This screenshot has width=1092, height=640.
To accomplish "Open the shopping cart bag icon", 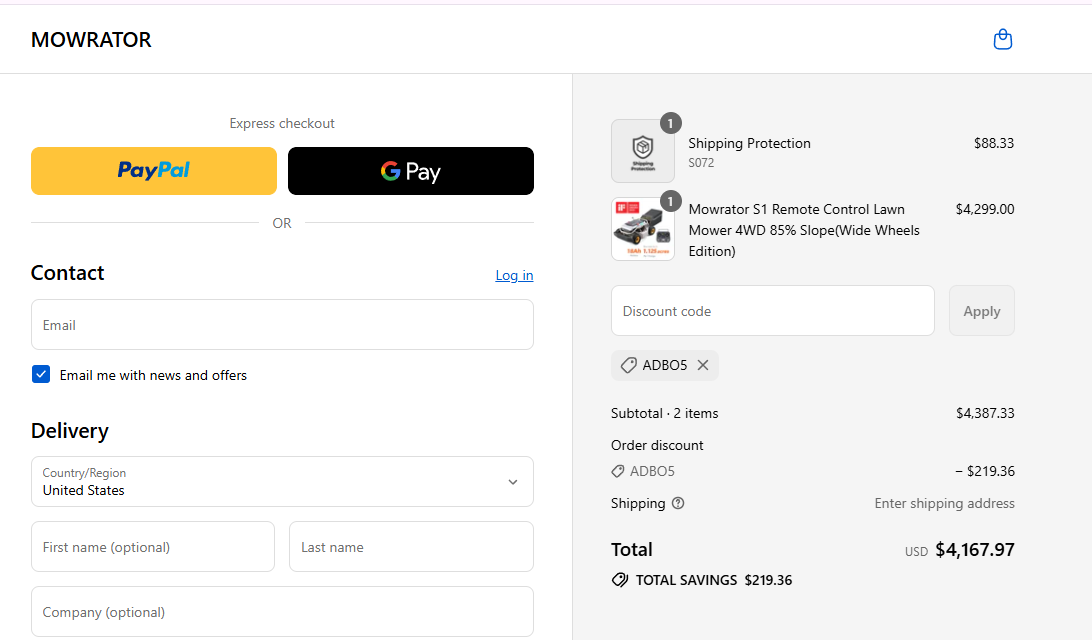I will 1002,40.
